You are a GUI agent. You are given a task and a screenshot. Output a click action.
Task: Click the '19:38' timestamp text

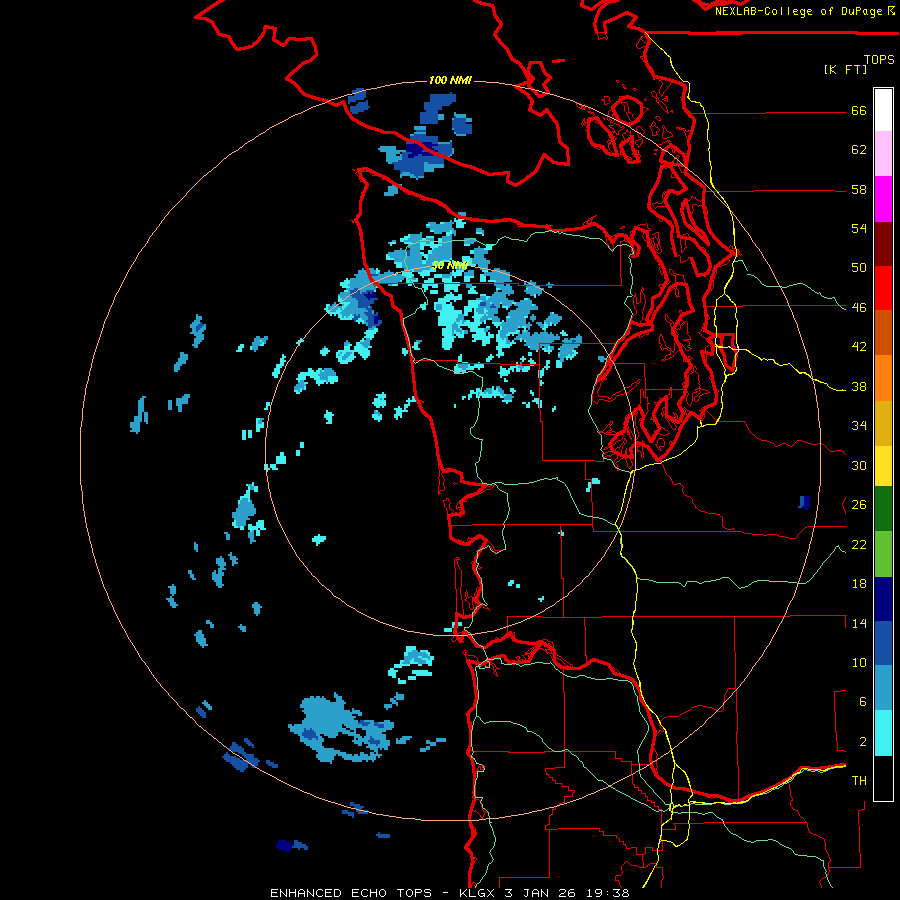coord(608,893)
